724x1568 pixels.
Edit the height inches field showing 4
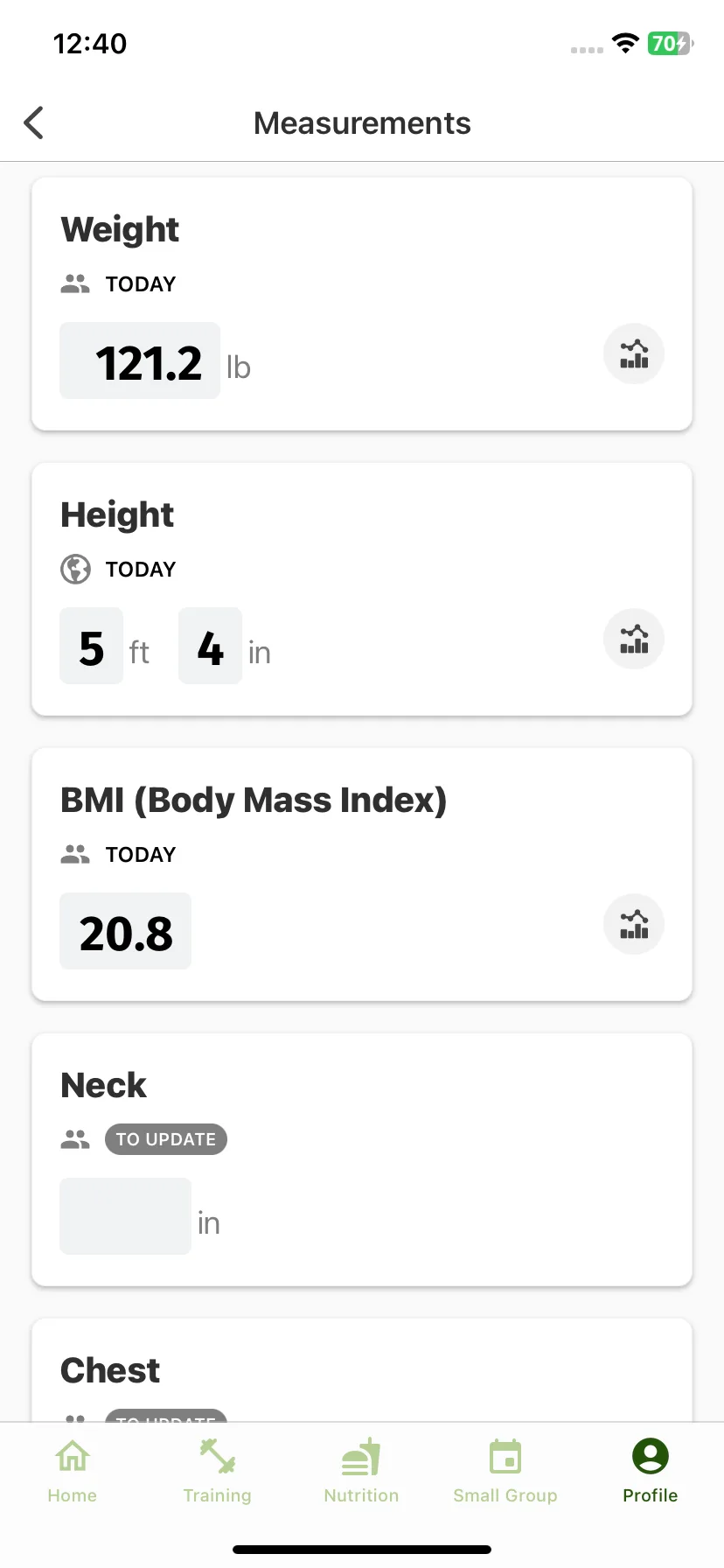[210, 646]
